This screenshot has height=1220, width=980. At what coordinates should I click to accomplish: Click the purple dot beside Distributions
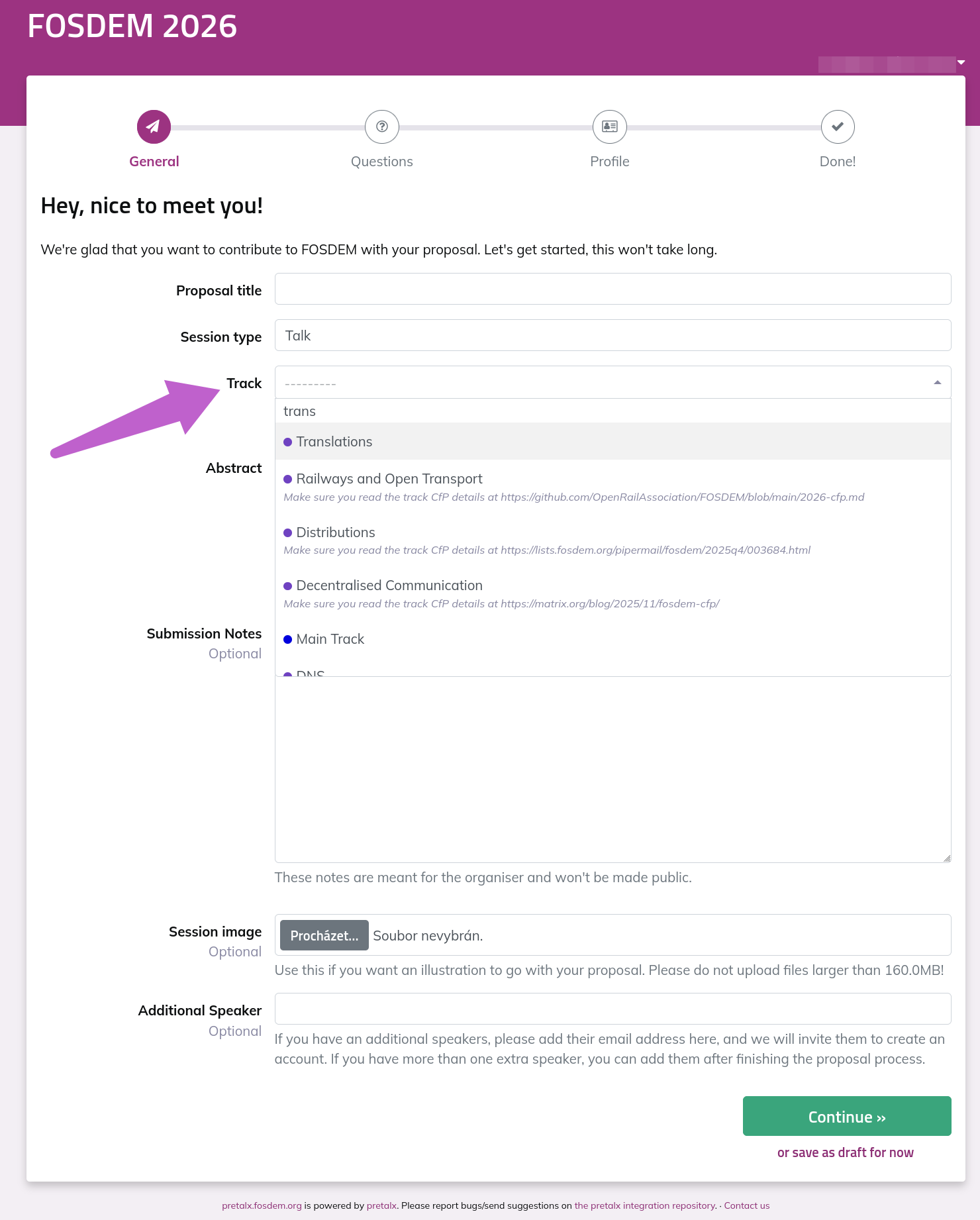pyautogui.click(x=287, y=532)
